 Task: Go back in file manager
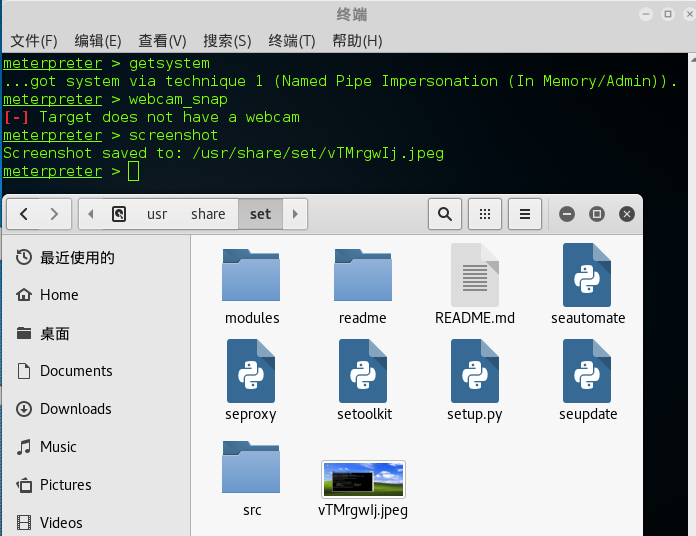[24, 214]
